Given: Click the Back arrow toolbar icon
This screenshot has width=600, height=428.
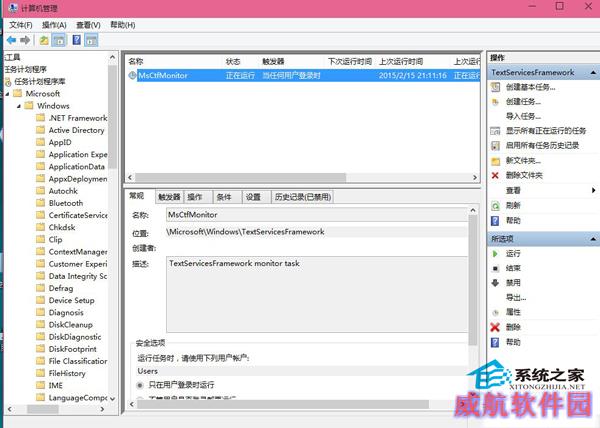Looking at the screenshot, I should click(11, 40).
